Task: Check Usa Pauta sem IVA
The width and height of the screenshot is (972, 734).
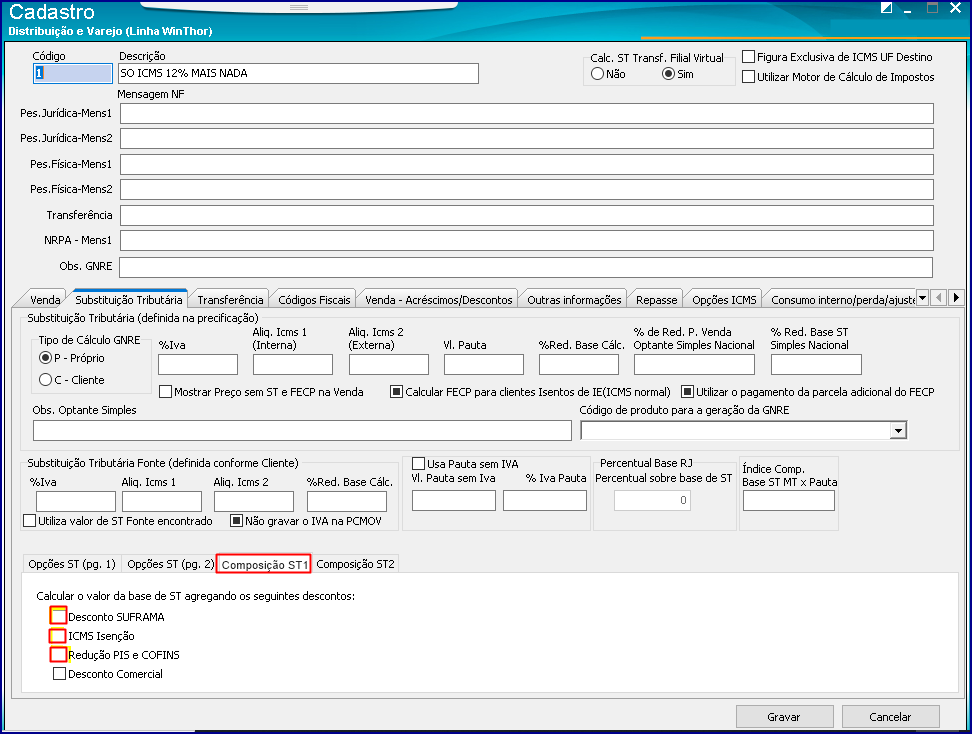Action: (x=418, y=464)
